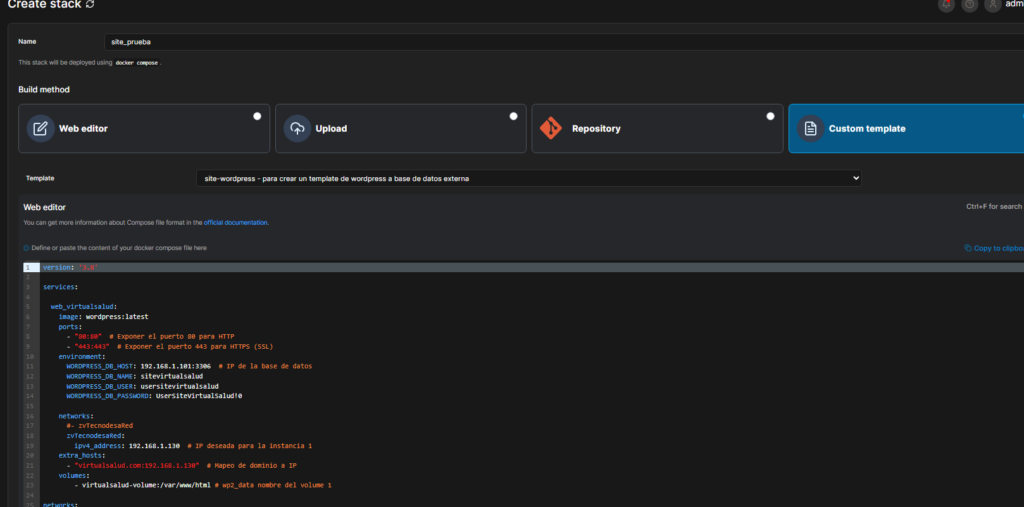
Task: Open the Template dropdown list
Action: 528,178
